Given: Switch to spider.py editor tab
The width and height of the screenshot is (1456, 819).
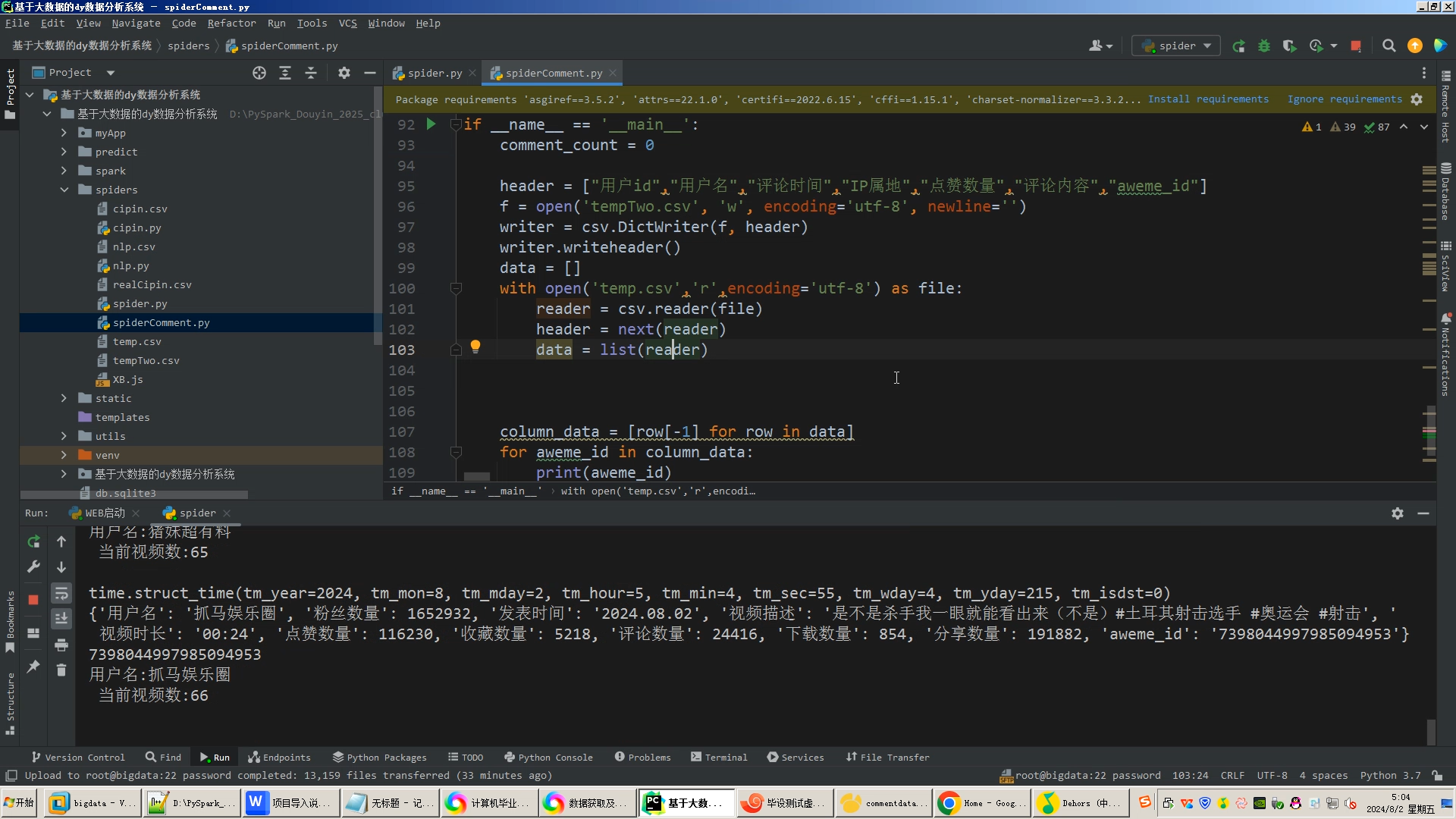Looking at the screenshot, I should [434, 73].
